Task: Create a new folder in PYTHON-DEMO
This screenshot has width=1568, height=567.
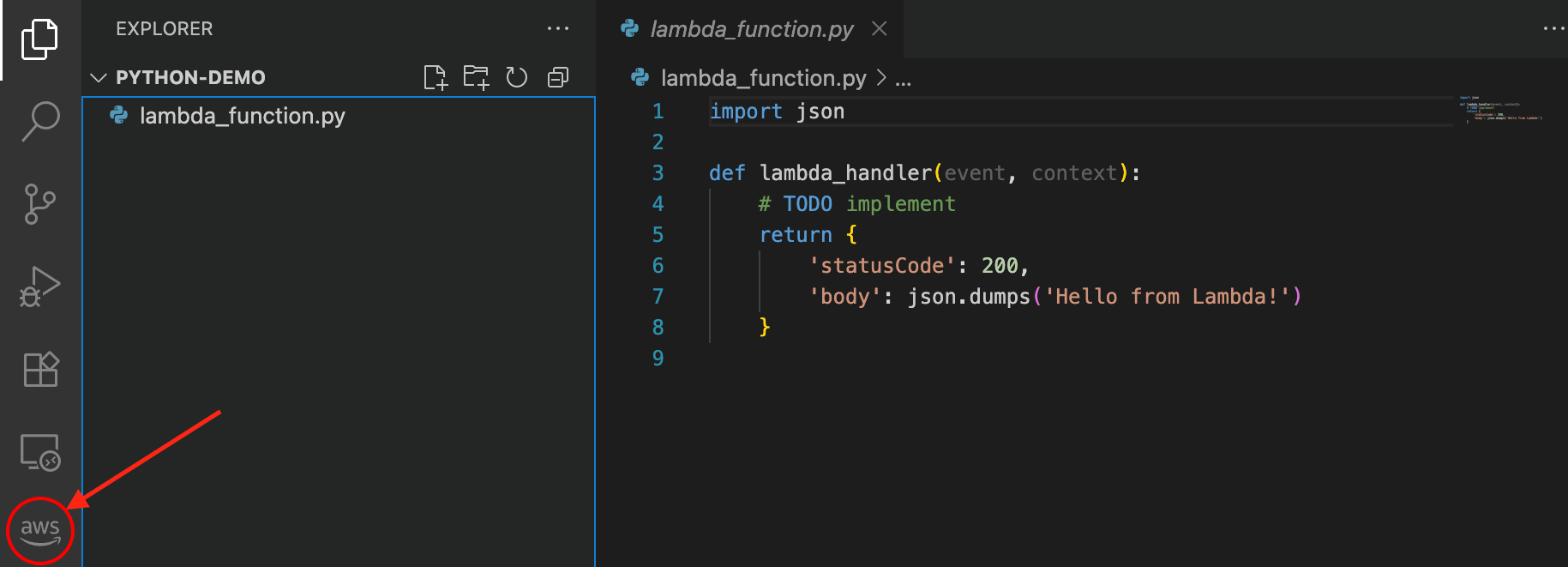Action: click(476, 77)
